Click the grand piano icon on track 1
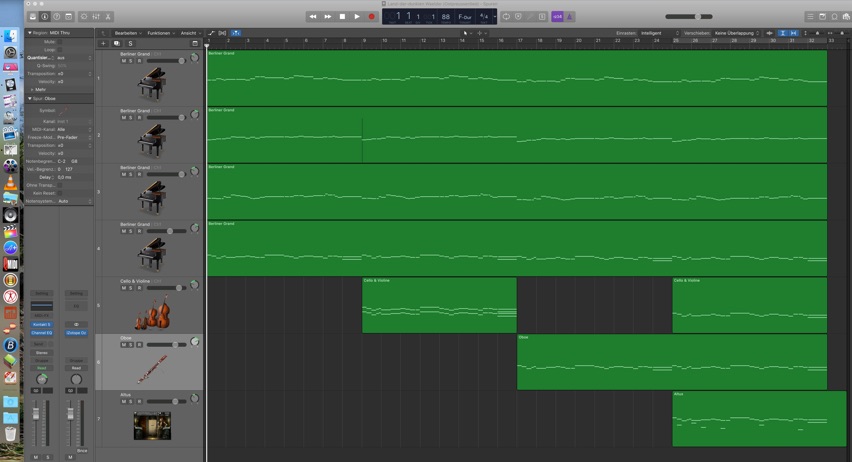The image size is (852, 462). tap(152, 84)
